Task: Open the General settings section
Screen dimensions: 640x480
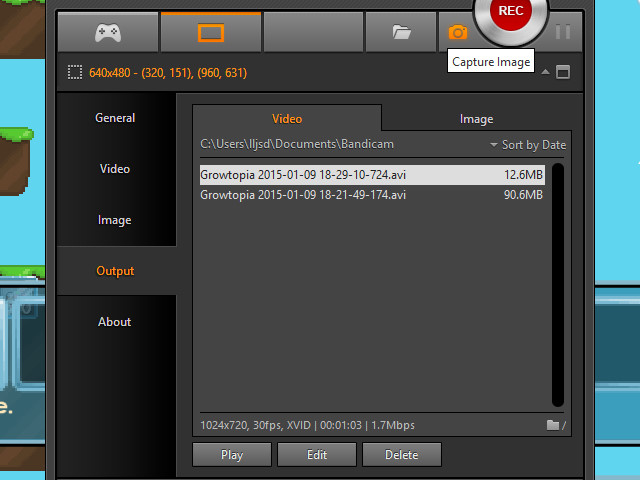Action: [x=115, y=118]
